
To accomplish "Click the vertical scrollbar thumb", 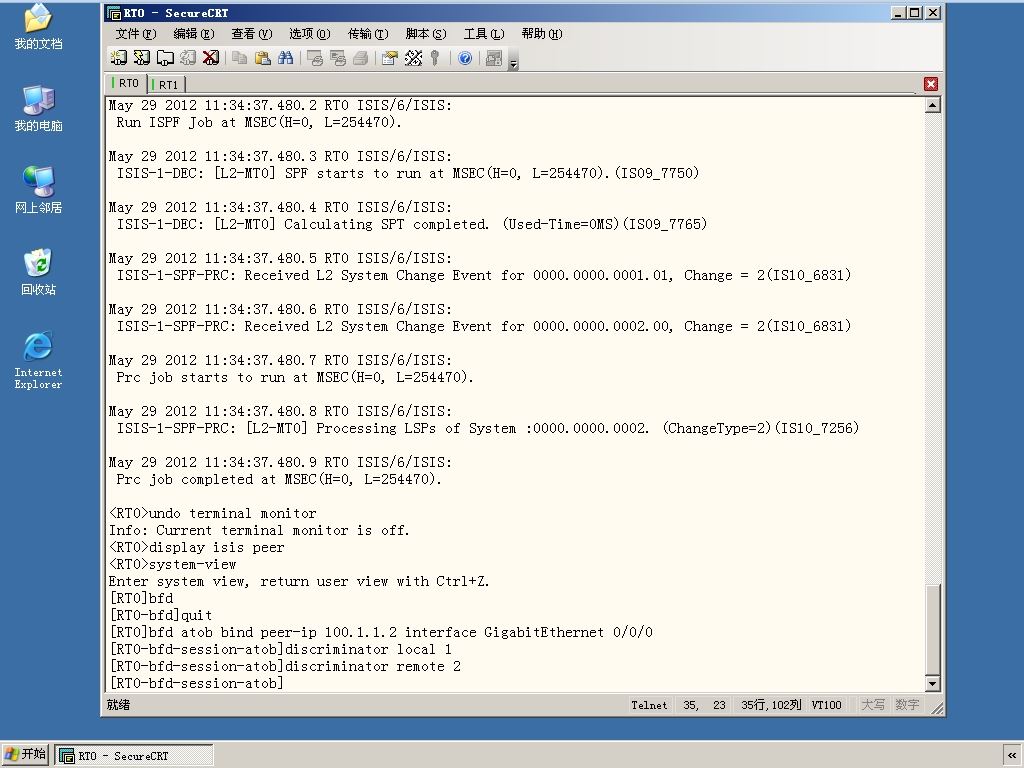I will click(x=933, y=630).
